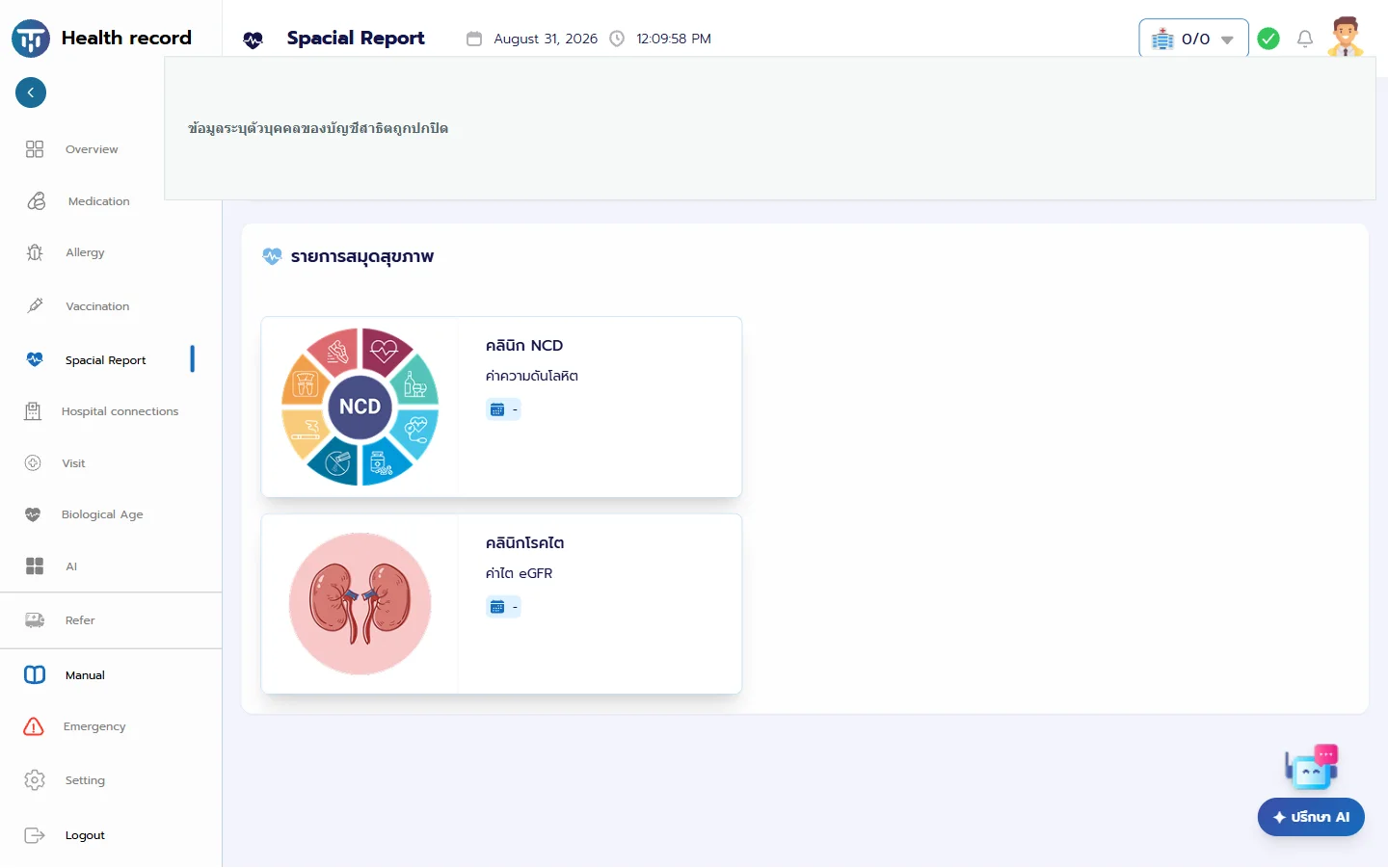Screen dimensions: 1388x868
Task: Open the user avatar profile
Action: [1346, 37]
